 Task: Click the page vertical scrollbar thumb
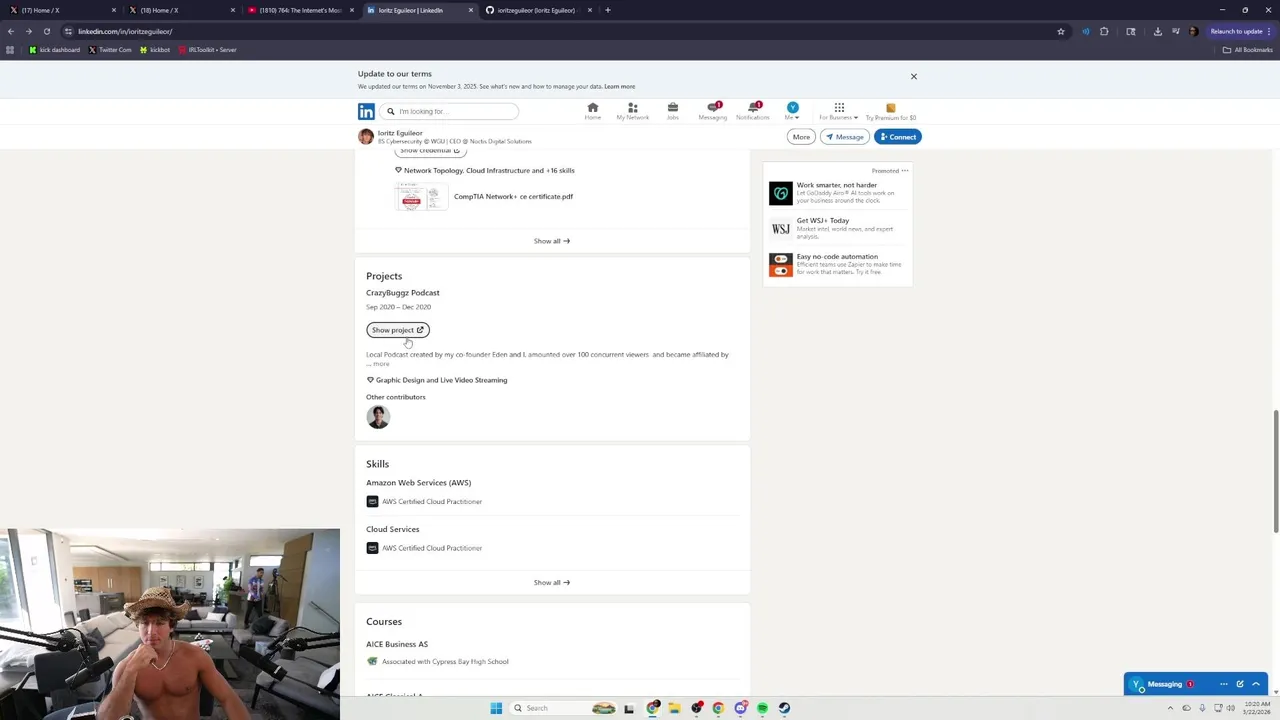[1275, 472]
